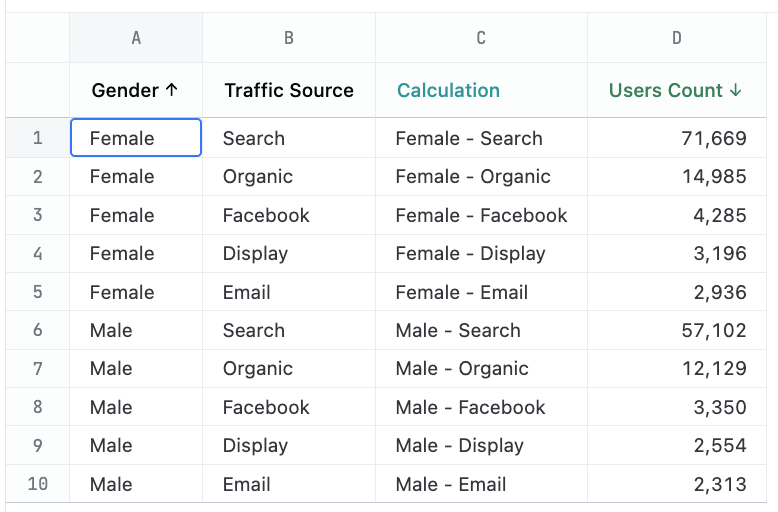Click the Display cell in row 4
This screenshot has height=512, width=778.
click(x=255, y=253)
